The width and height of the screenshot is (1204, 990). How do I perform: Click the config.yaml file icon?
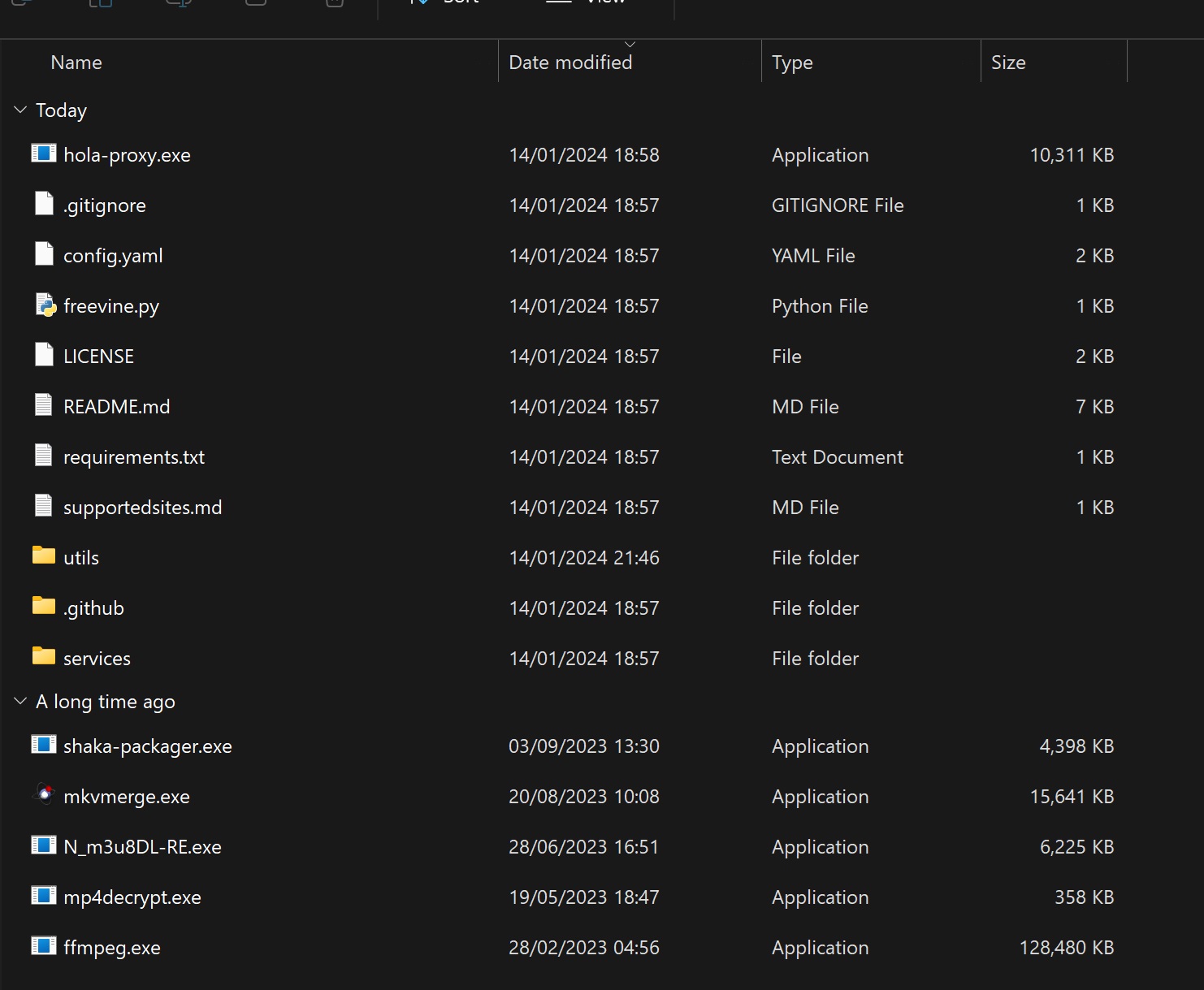pos(44,254)
